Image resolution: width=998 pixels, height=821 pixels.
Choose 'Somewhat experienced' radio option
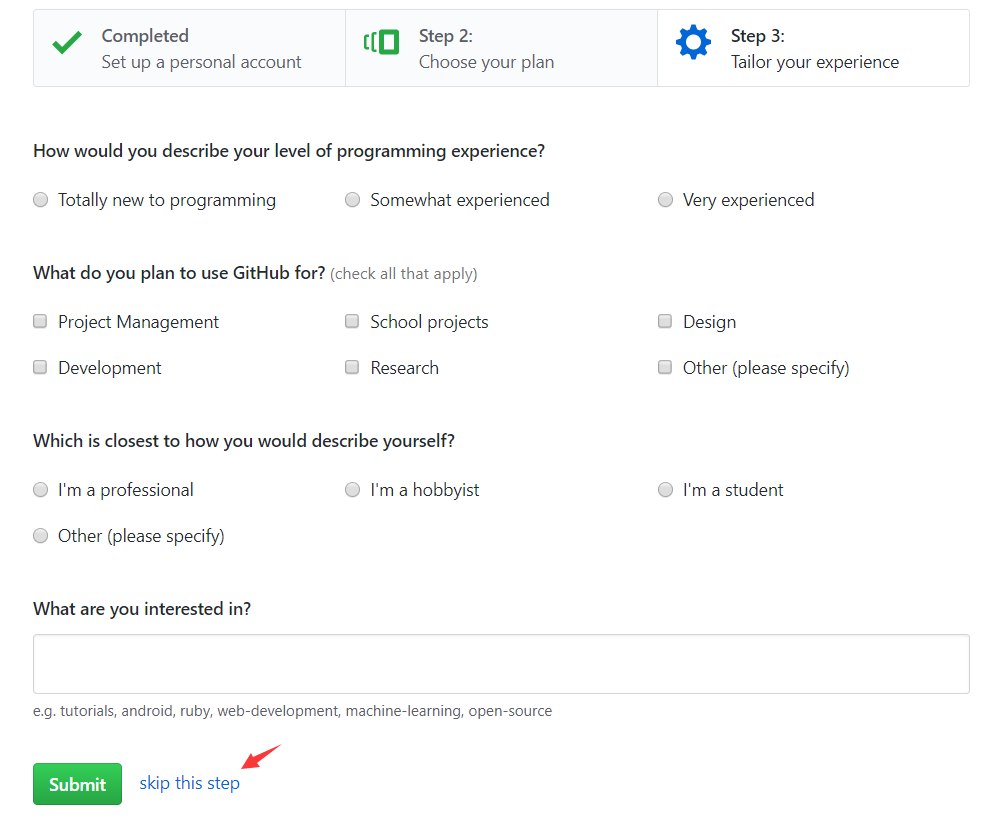pos(353,200)
